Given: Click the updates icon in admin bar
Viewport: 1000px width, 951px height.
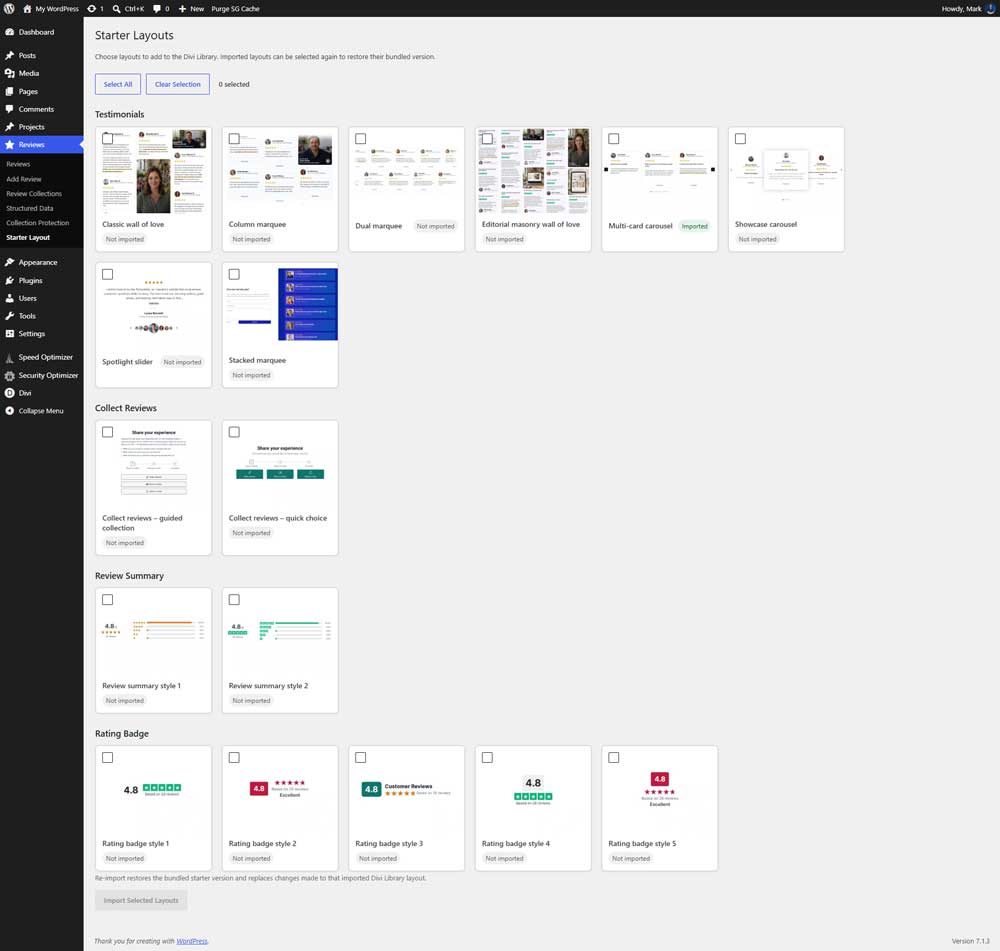Looking at the screenshot, I should [92, 9].
